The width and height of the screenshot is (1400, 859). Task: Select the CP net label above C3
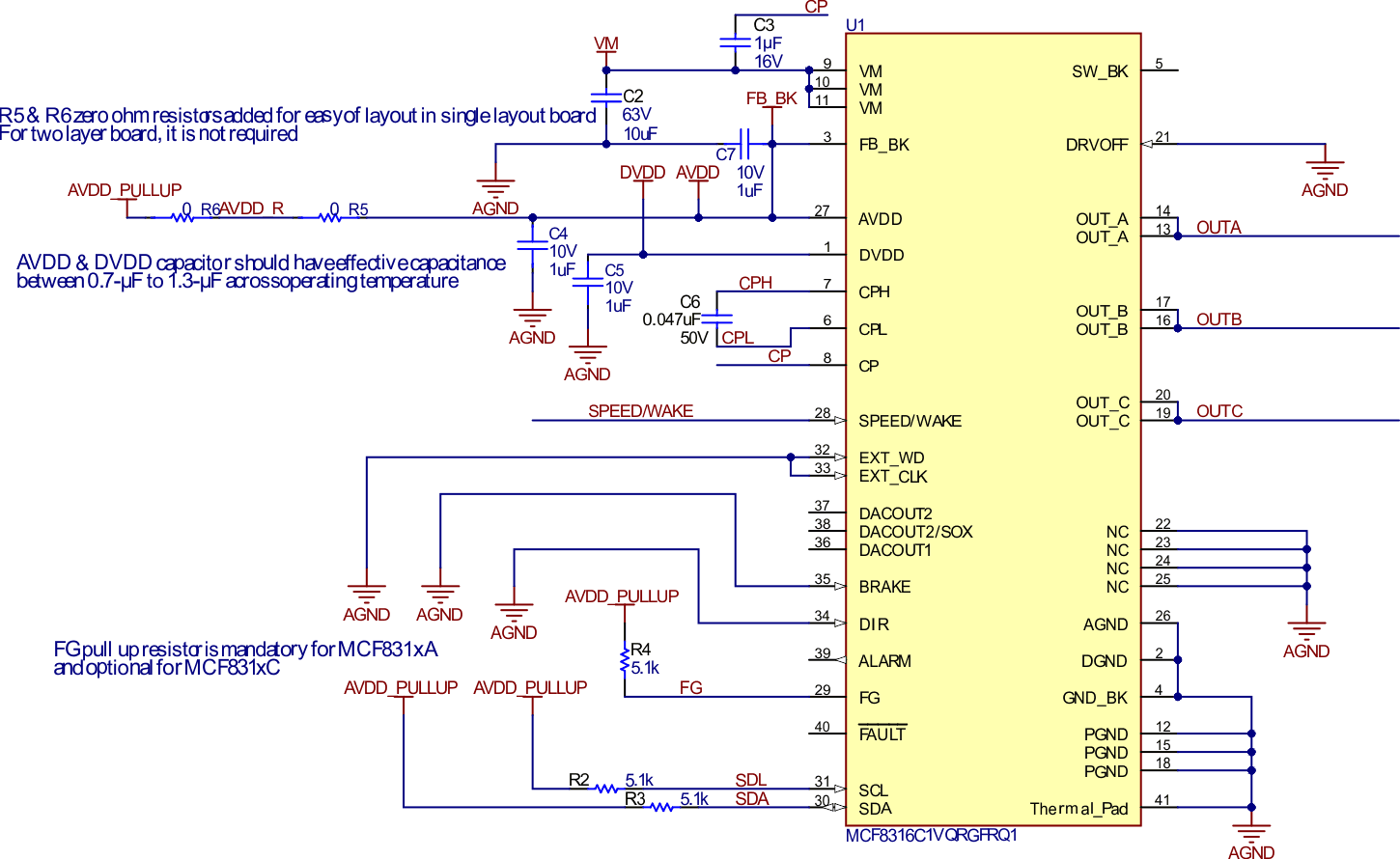[816, 7]
